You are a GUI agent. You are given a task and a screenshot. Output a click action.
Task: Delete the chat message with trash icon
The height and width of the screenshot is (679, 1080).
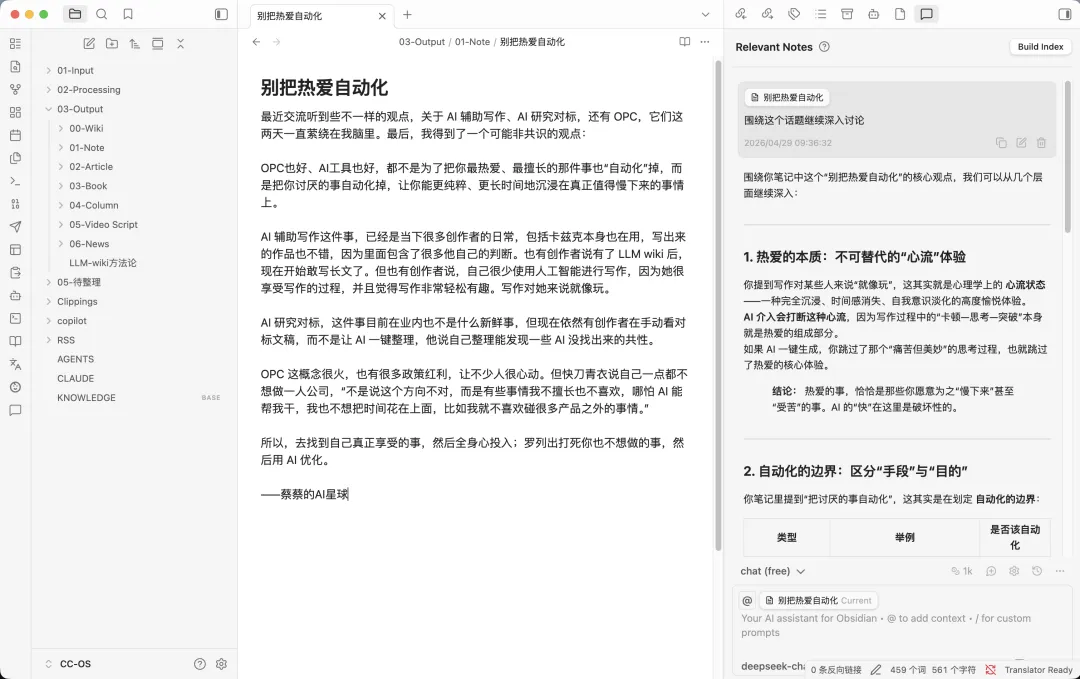[1041, 143]
